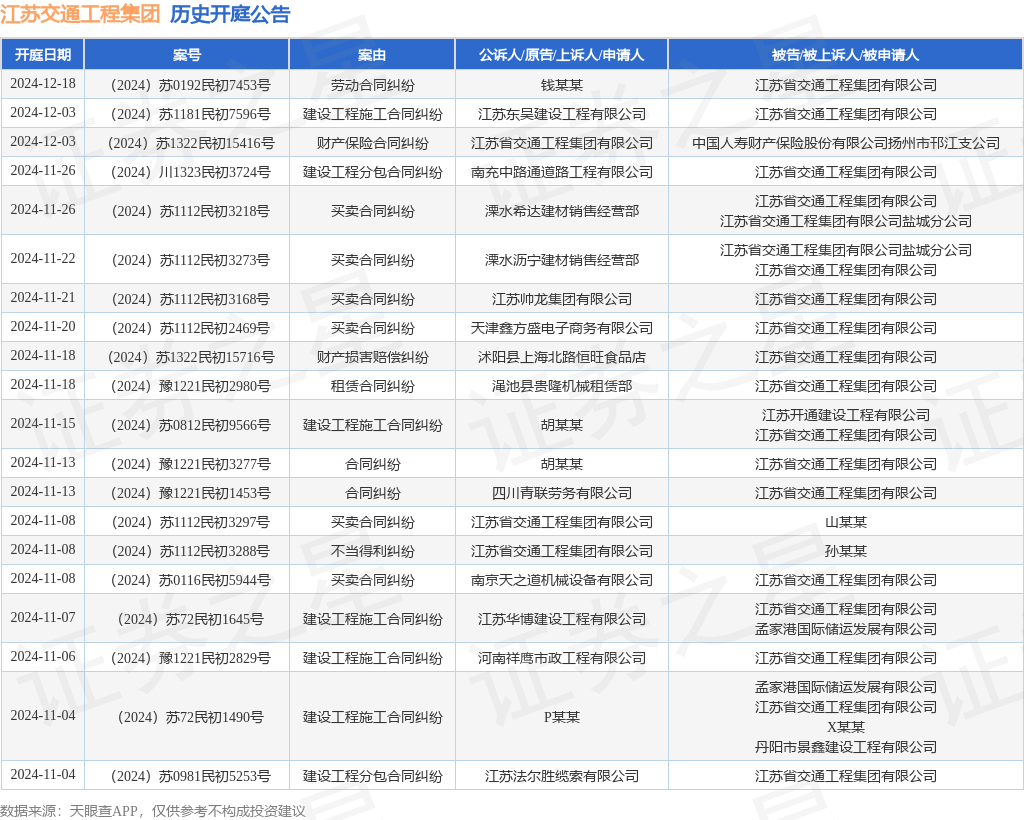
Task: Select case number 豫1221民初1453号
Action: 191,493
